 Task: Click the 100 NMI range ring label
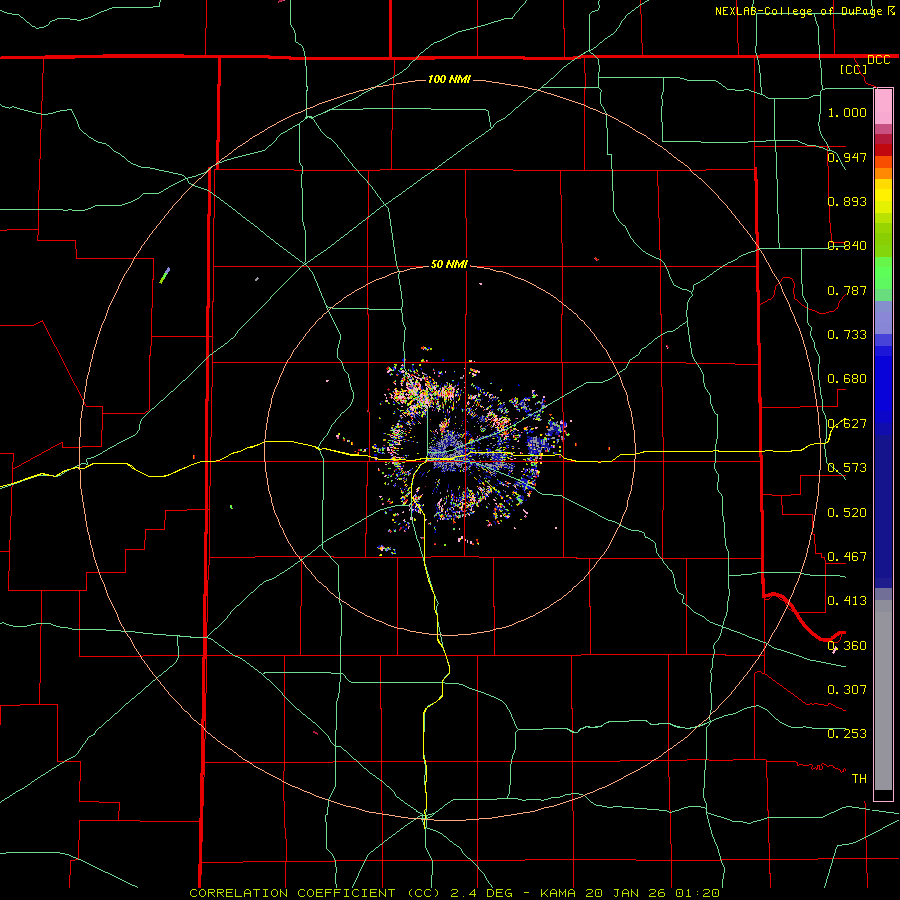click(x=449, y=79)
